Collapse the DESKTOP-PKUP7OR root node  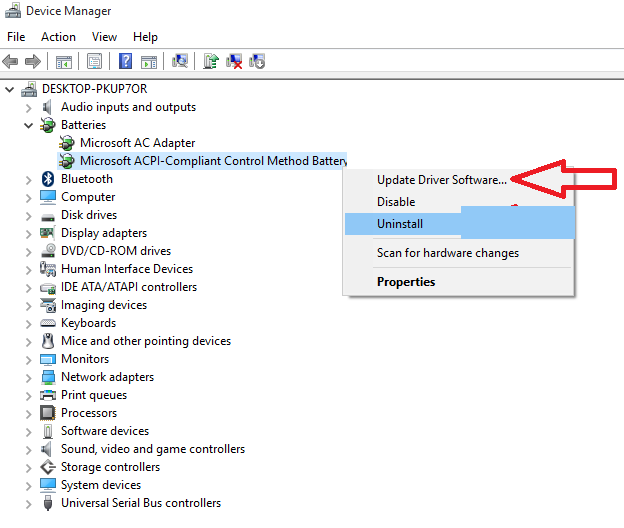10,90
